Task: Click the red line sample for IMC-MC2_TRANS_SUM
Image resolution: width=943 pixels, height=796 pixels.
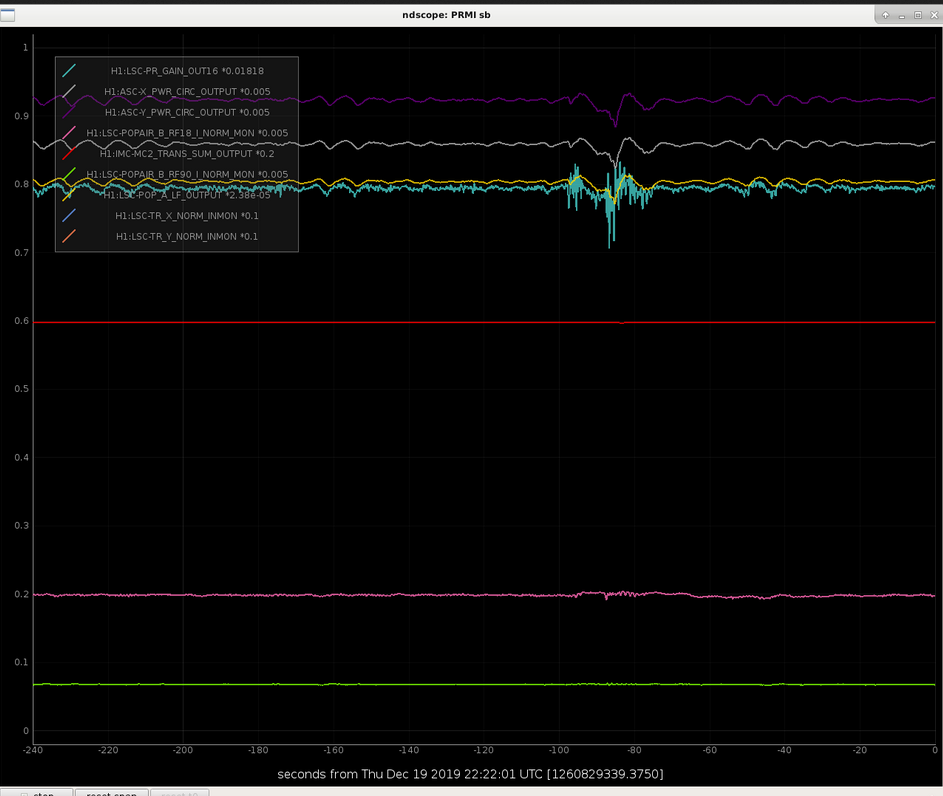Action: pyautogui.click(x=69, y=153)
